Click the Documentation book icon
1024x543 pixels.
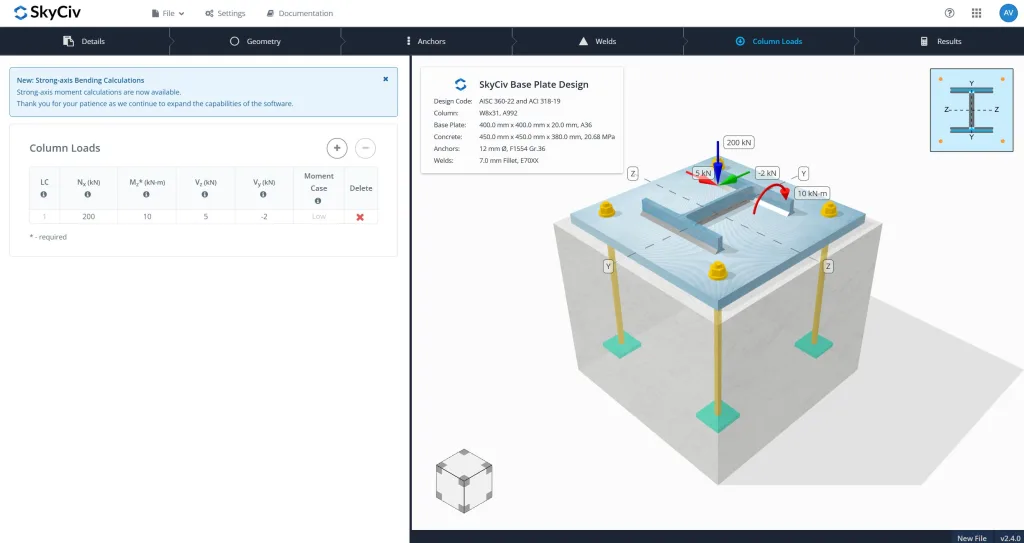[x=270, y=13]
